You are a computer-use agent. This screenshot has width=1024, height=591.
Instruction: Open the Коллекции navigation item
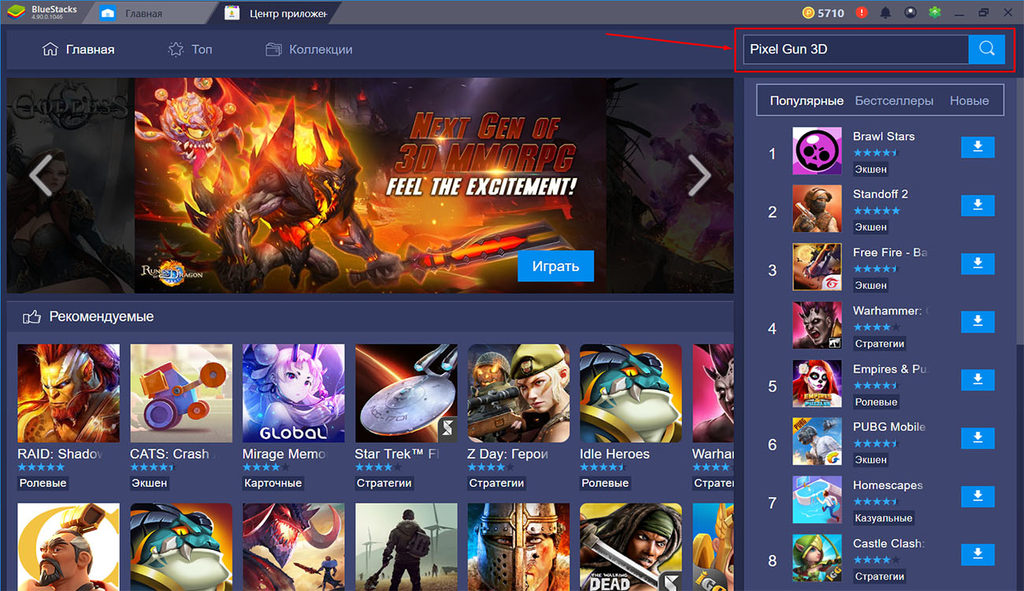pos(309,50)
